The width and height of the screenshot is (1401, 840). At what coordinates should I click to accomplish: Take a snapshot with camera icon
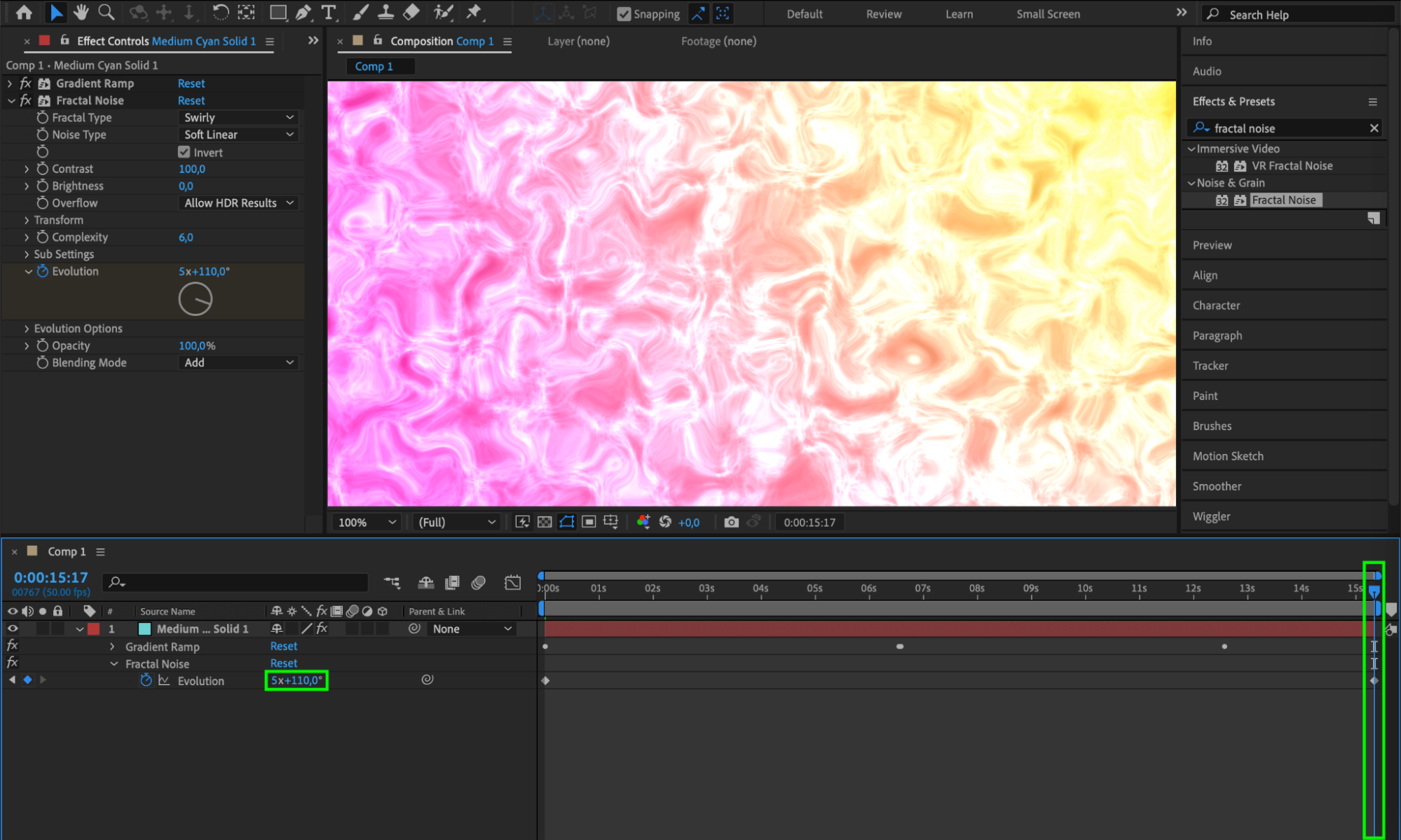[x=731, y=522]
